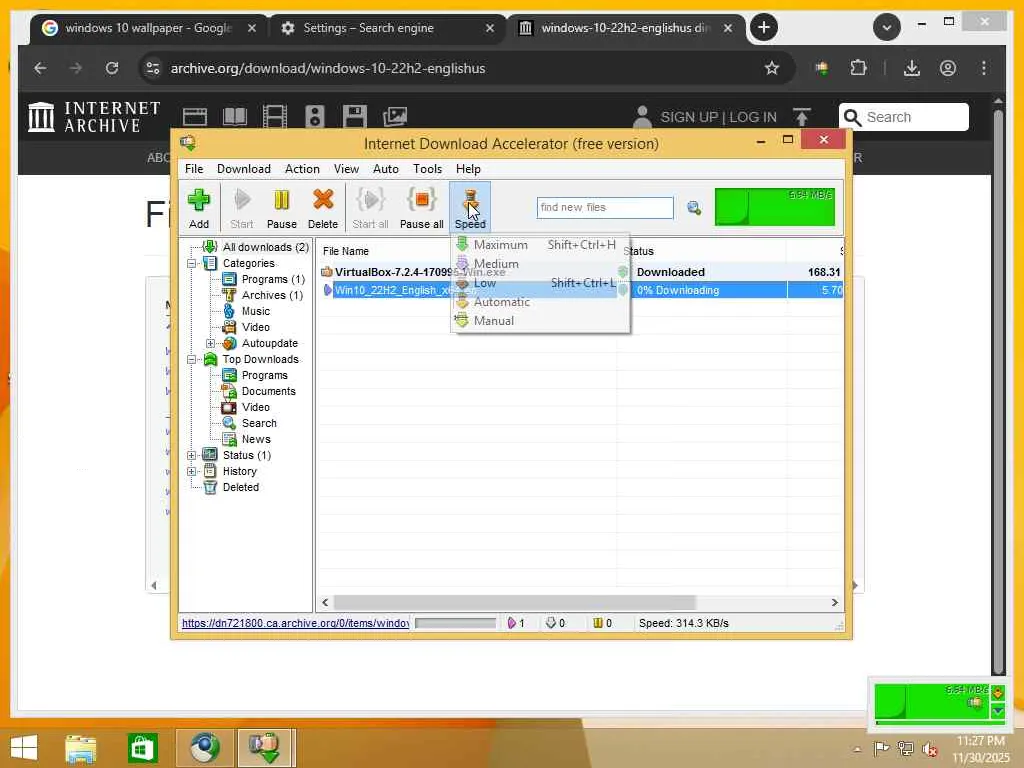This screenshot has width=1024, height=768.
Task: Click the download list's horizontal scrollbar
Action: coord(515,602)
